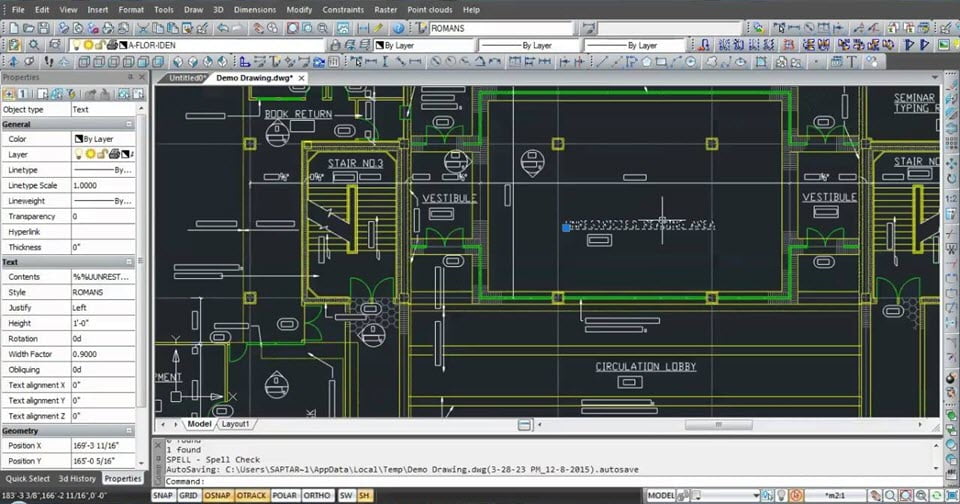Toggle ORTHO mode in status bar
960x504 pixels.
click(x=317, y=495)
